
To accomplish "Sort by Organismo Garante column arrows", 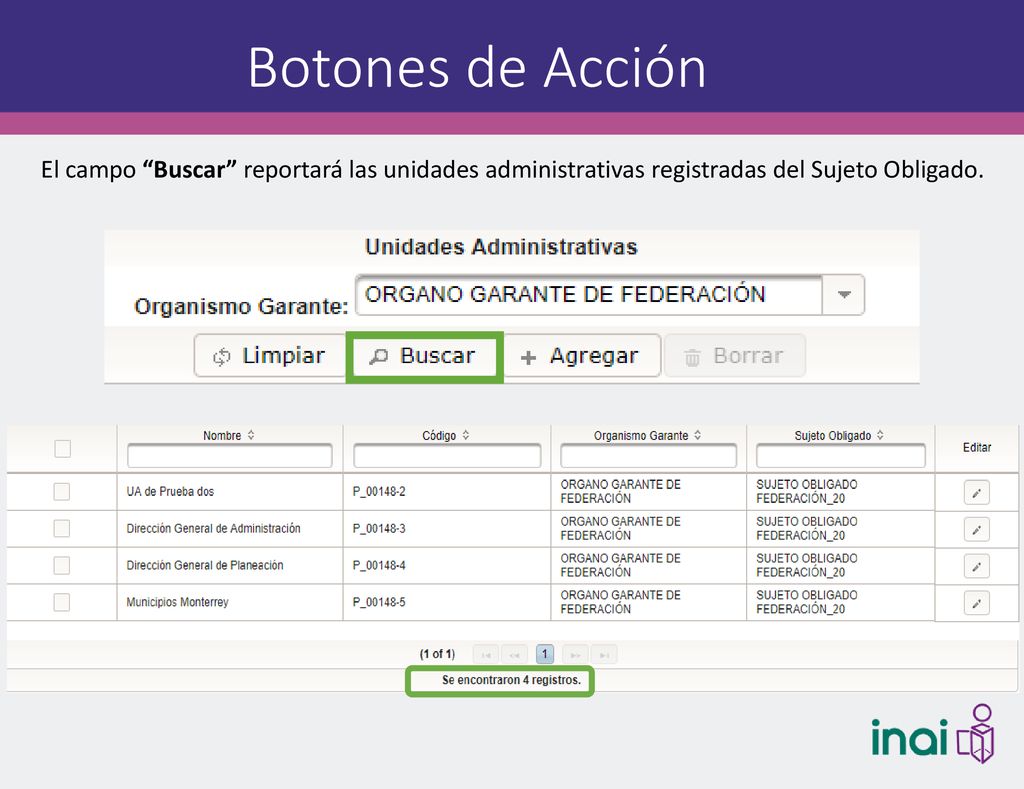I will coord(697,435).
